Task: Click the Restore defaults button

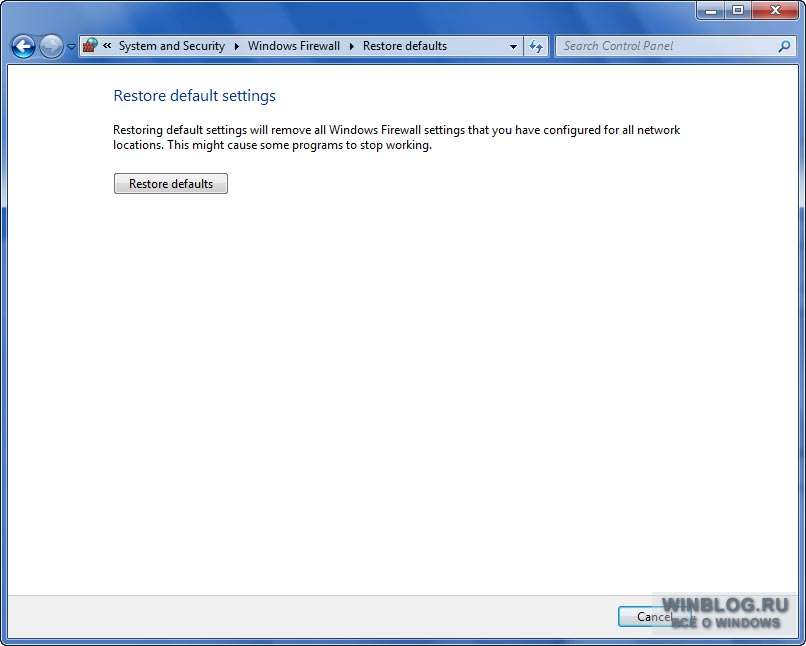Action: pos(171,183)
